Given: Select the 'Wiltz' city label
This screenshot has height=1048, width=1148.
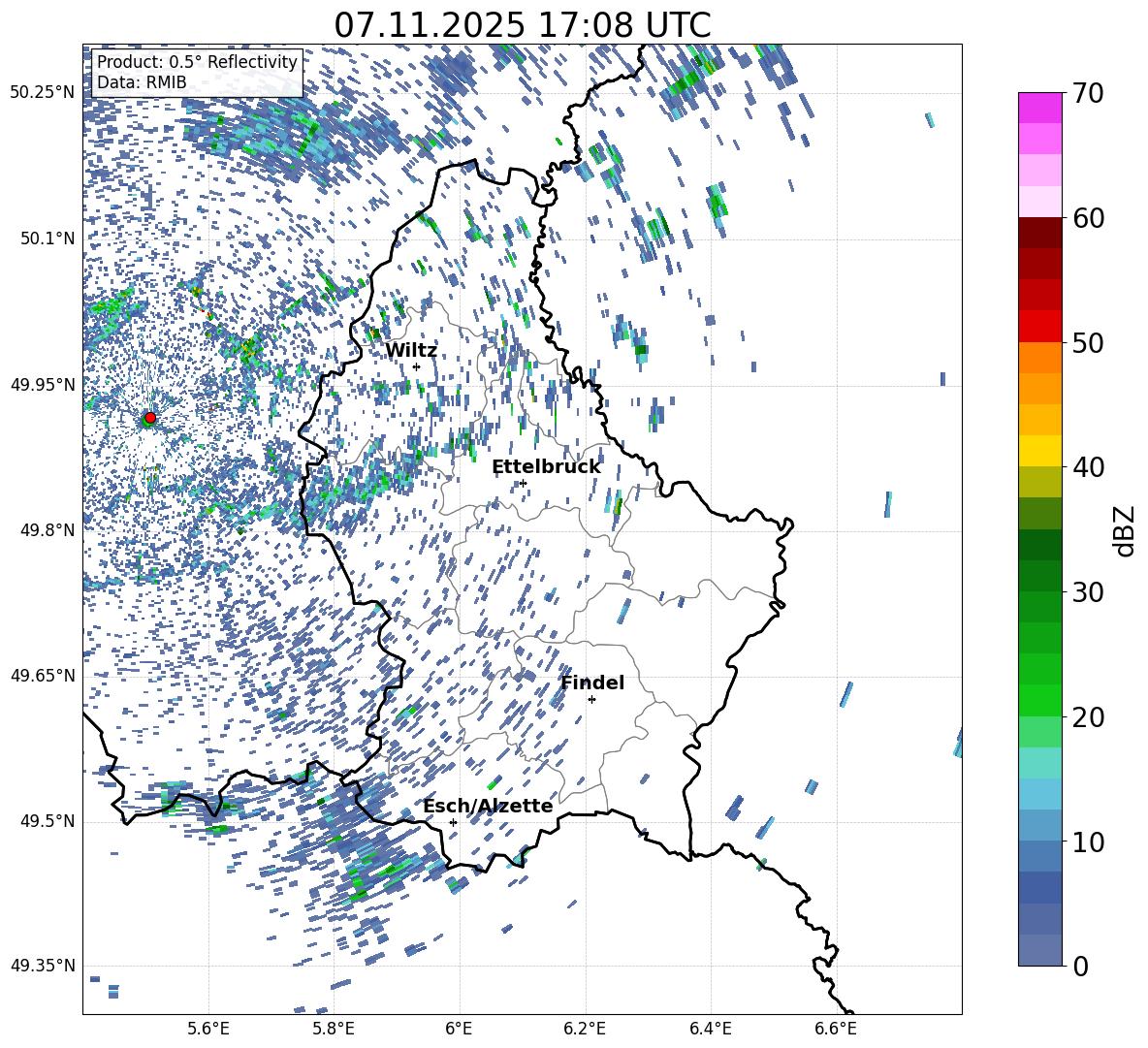Looking at the screenshot, I should pyautogui.click(x=411, y=351).
